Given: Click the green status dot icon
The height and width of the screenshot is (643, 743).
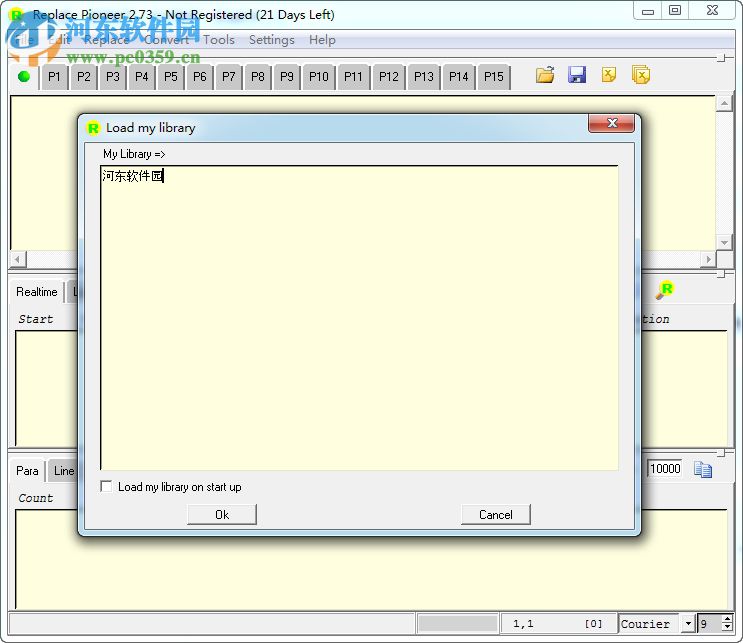Looking at the screenshot, I should click(24, 76).
